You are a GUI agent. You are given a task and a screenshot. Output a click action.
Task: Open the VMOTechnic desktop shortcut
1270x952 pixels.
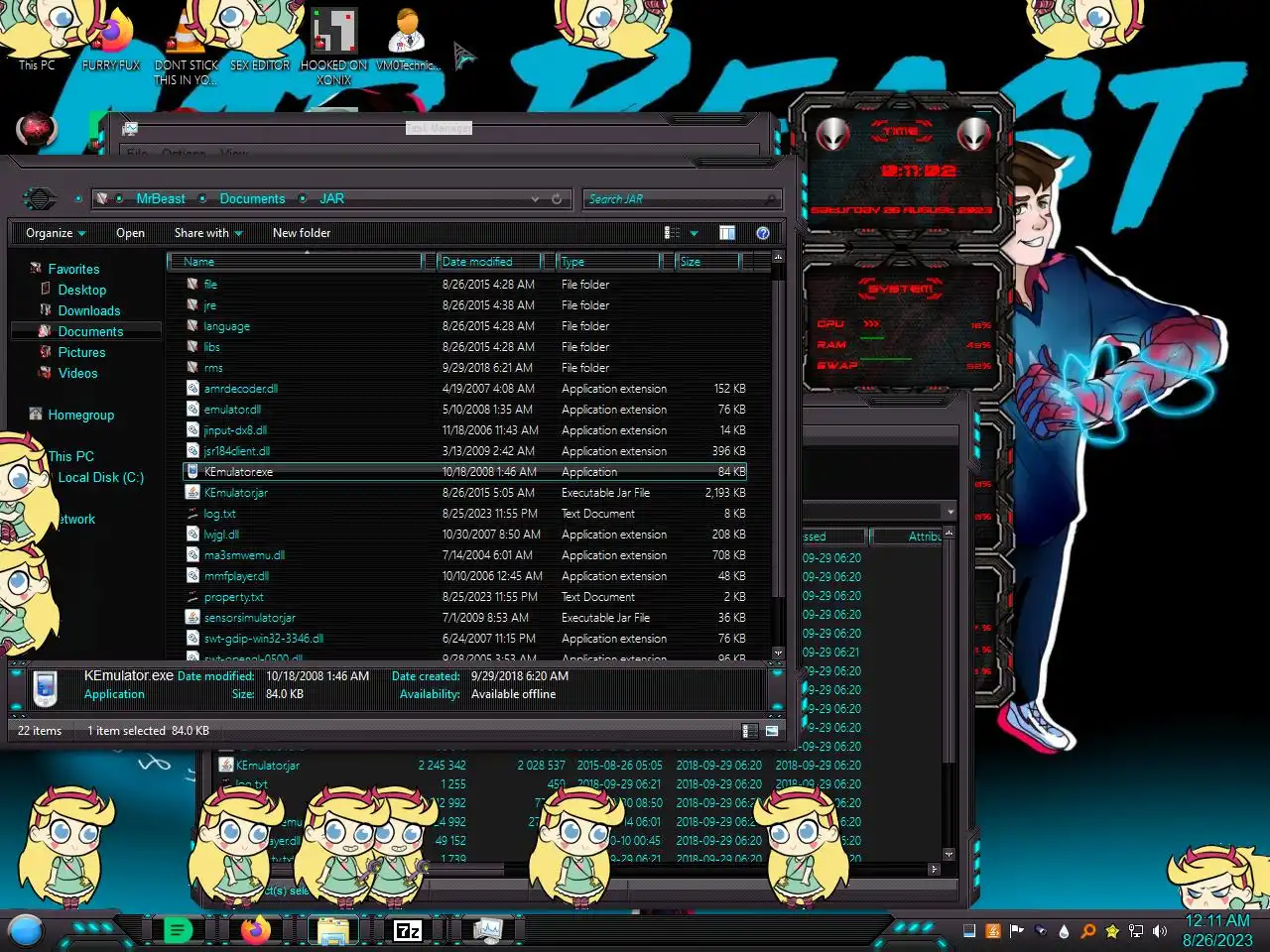(408, 40)
